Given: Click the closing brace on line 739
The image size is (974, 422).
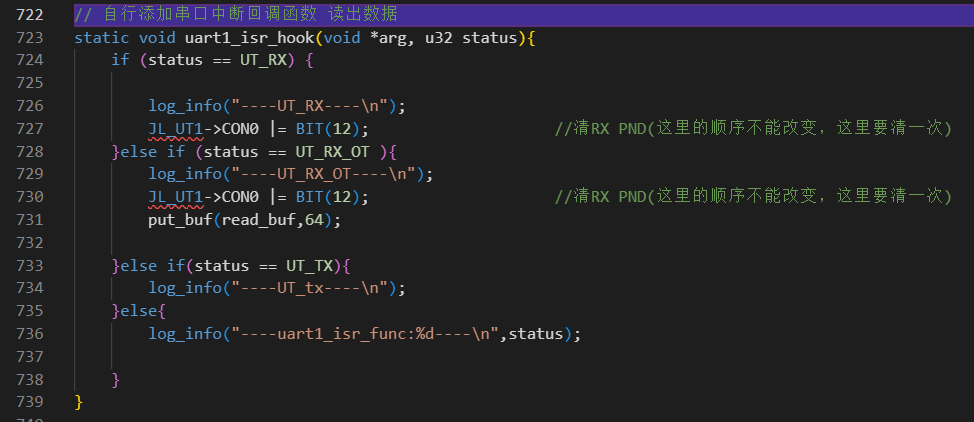Looking at the screenshot, I should coord(78,401).
